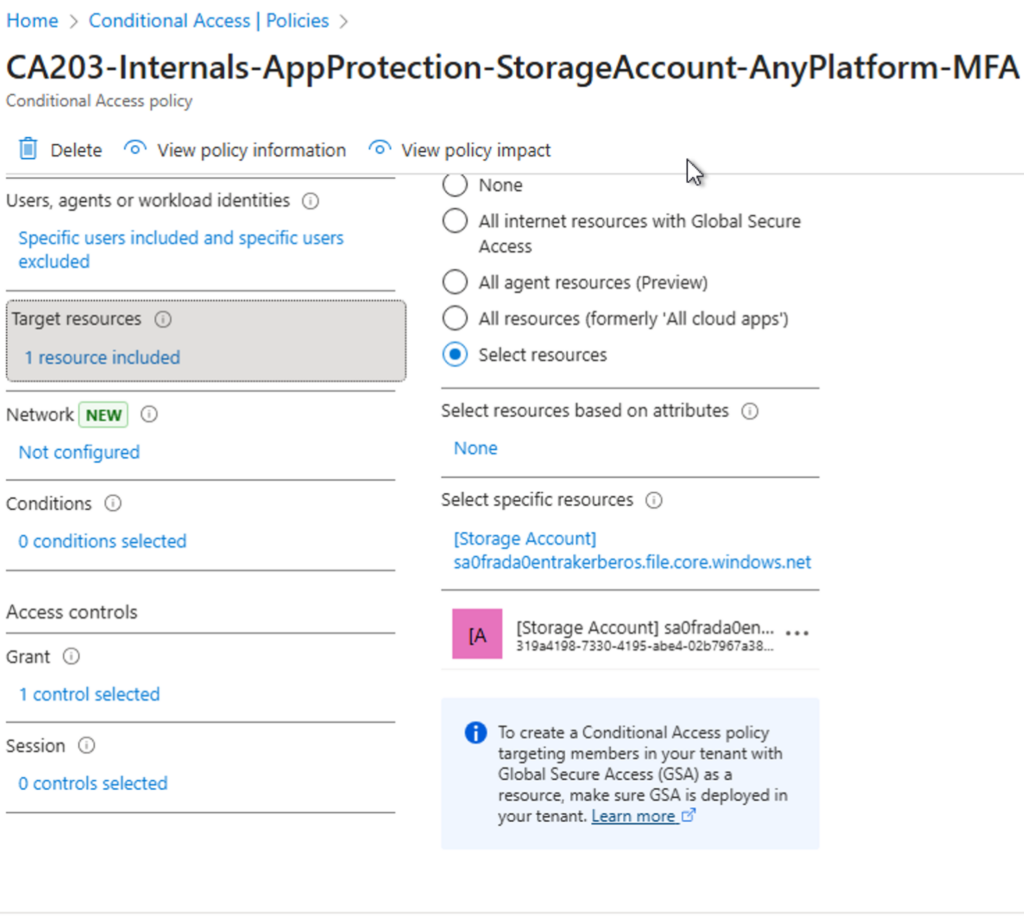Navigate to Conditional Access | Policies breadcrumb
The image size is (1024, 917).
(208, 20)
